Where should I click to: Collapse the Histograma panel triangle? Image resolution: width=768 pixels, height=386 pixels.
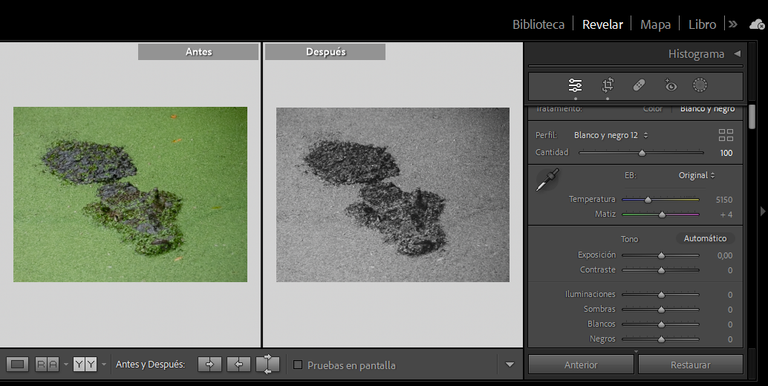click(737, 54)
